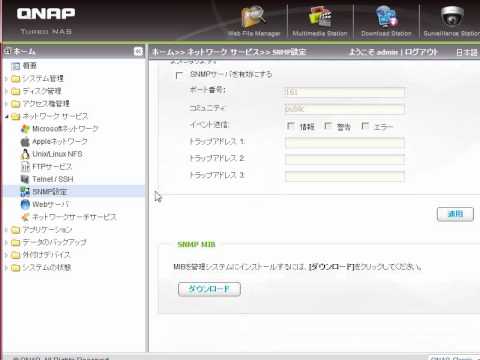Expand データのバックアップ tree node arrow
This screenshot has height=360, width=480.
[x=6, y=243]
